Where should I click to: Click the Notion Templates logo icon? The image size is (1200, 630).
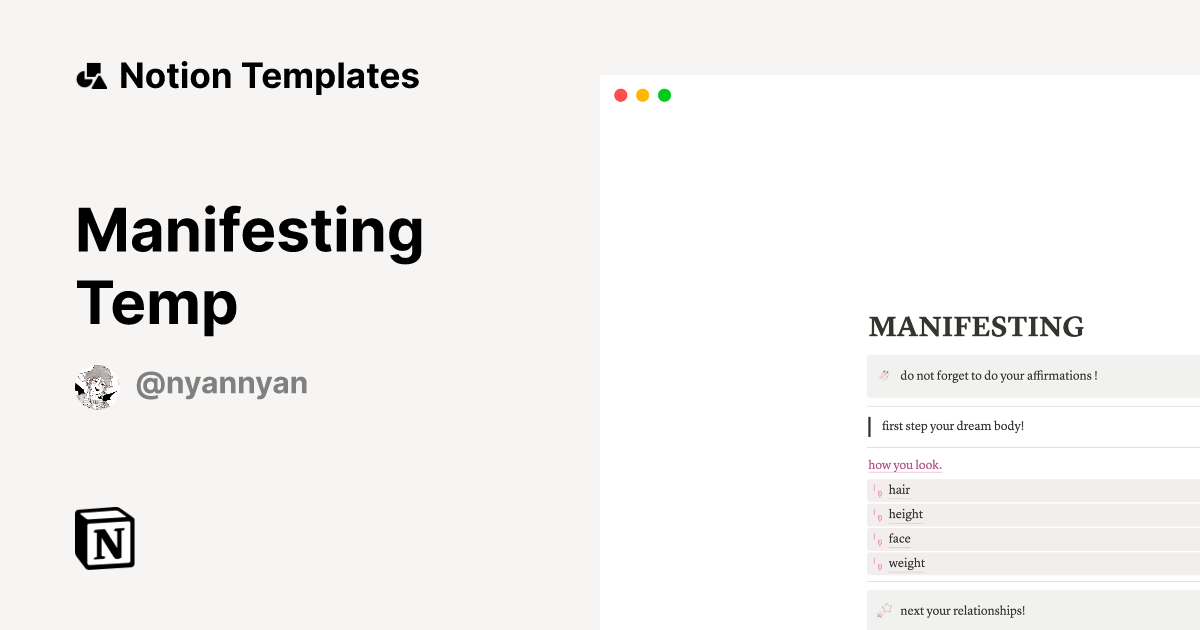[x=90, y=76]
